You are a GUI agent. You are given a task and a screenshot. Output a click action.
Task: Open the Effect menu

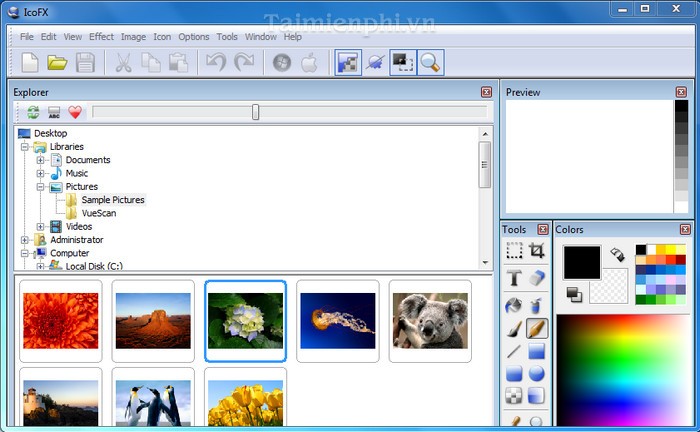point(101,37)
